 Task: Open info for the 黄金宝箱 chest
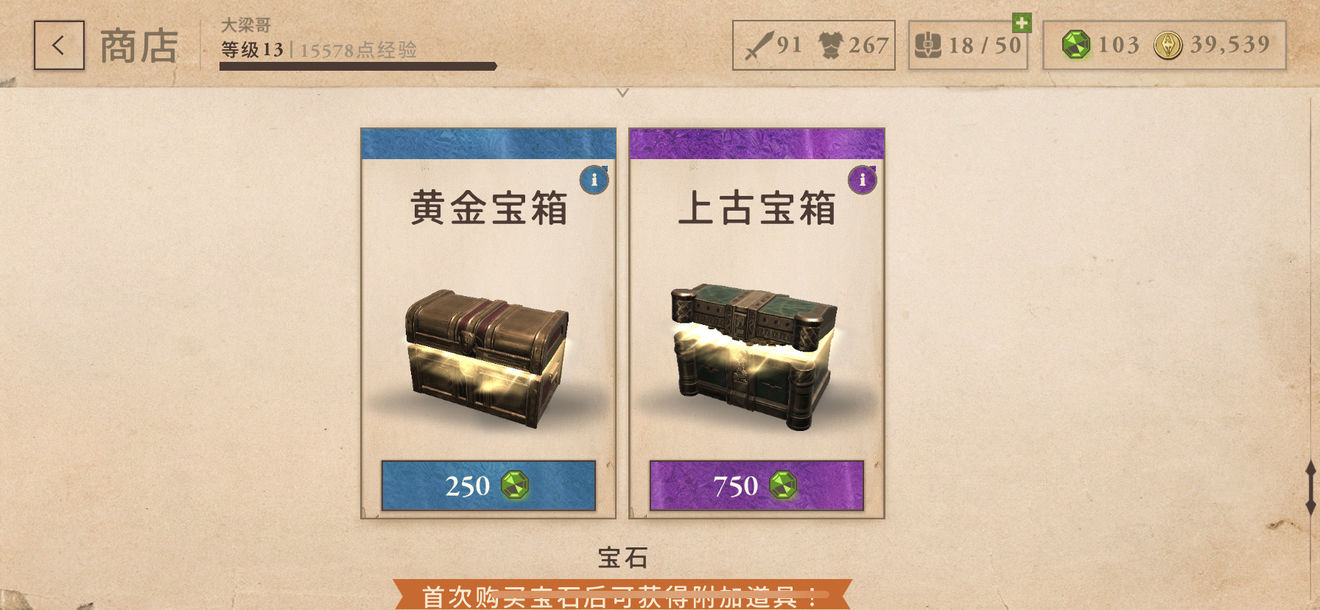click(594, 180)
